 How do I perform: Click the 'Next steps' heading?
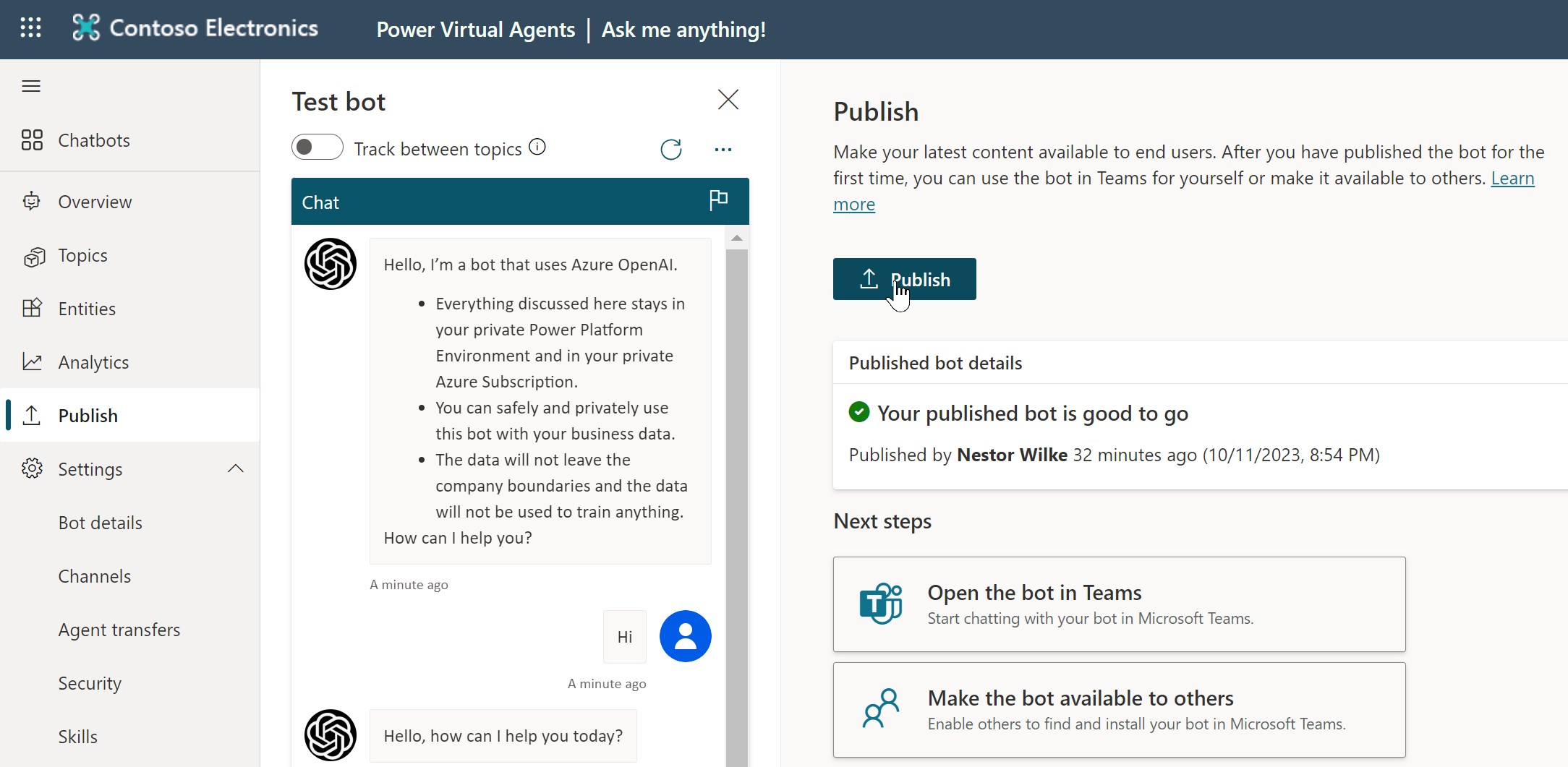coord(882,521)
